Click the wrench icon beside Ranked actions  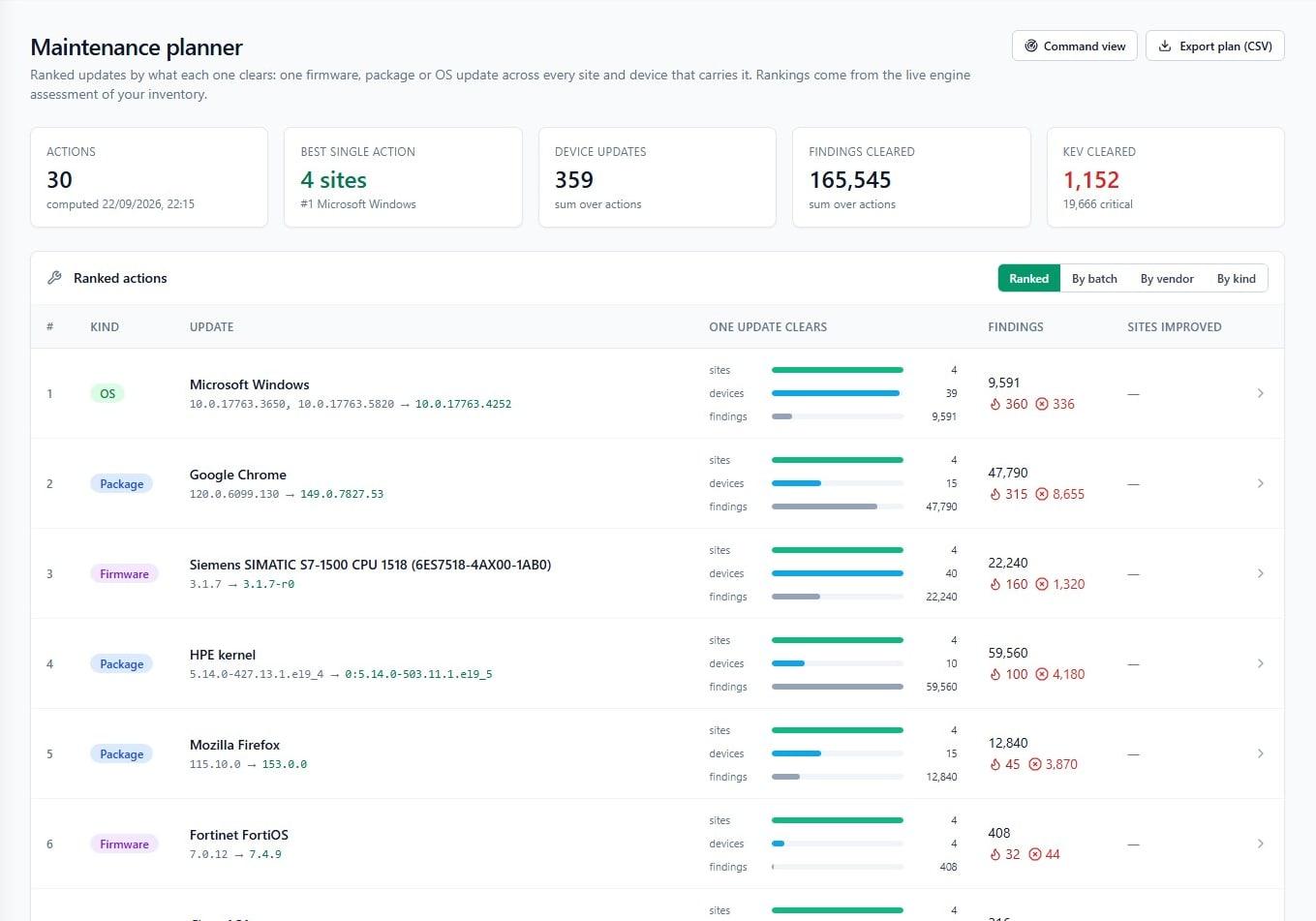coord(54,278)
